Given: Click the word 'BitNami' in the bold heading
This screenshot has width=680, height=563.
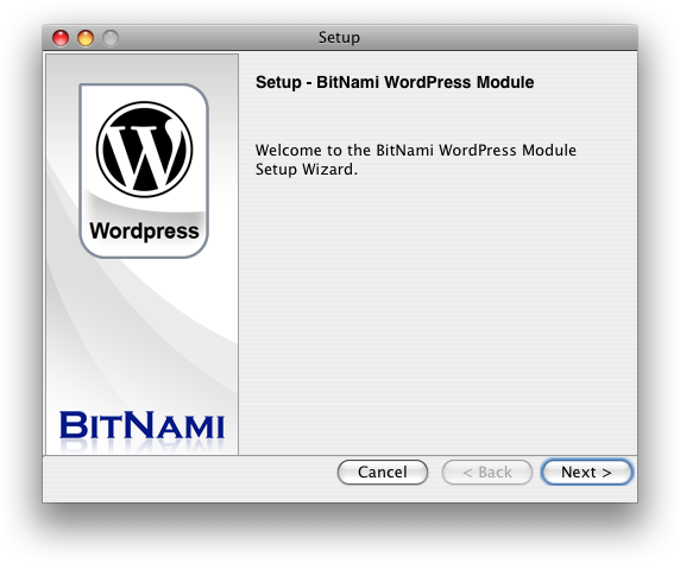Looking at the screenshot, I should 346,83.
